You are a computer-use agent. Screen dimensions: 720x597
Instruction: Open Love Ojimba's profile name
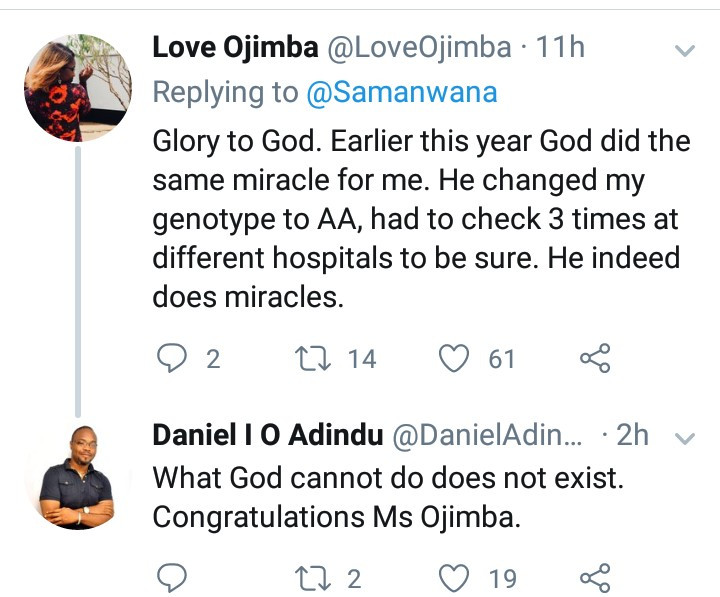pyautogui.click(x=236, y=48)
